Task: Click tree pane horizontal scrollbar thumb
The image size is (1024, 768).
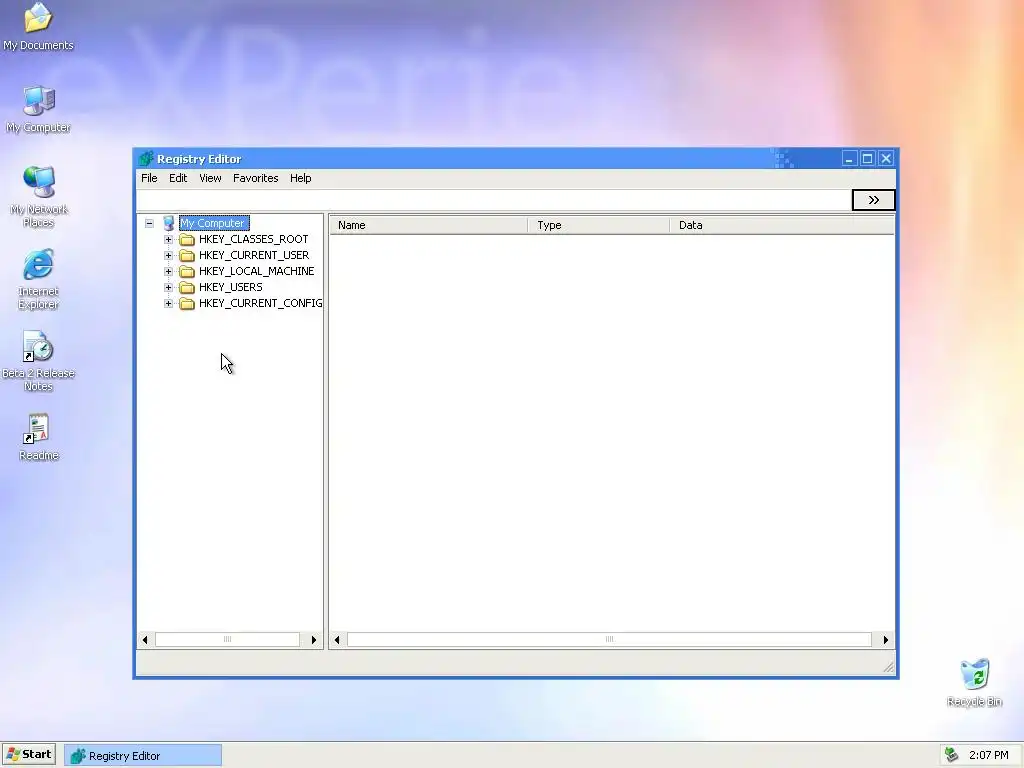Action: click(227, 640)
